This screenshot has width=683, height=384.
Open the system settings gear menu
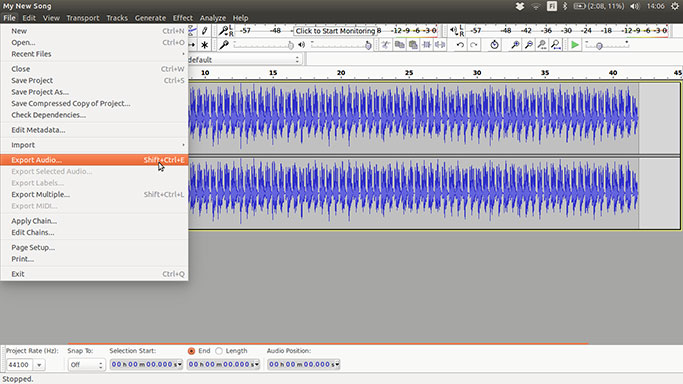point(675,6)
